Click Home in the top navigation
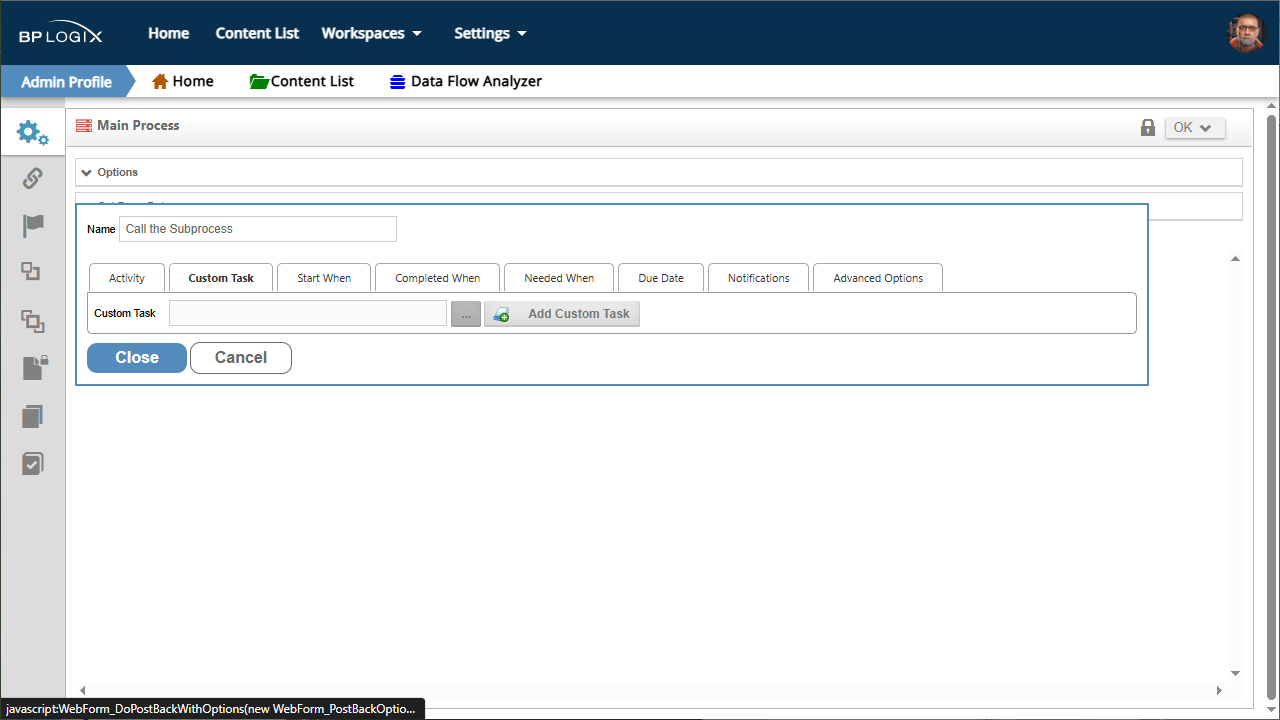The image size is (1280, 720). 169,33
